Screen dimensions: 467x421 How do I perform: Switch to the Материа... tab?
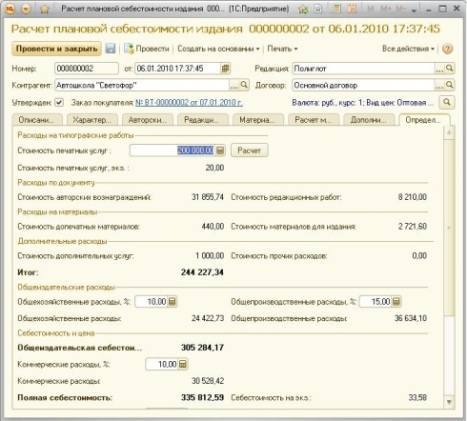[257, 120]
